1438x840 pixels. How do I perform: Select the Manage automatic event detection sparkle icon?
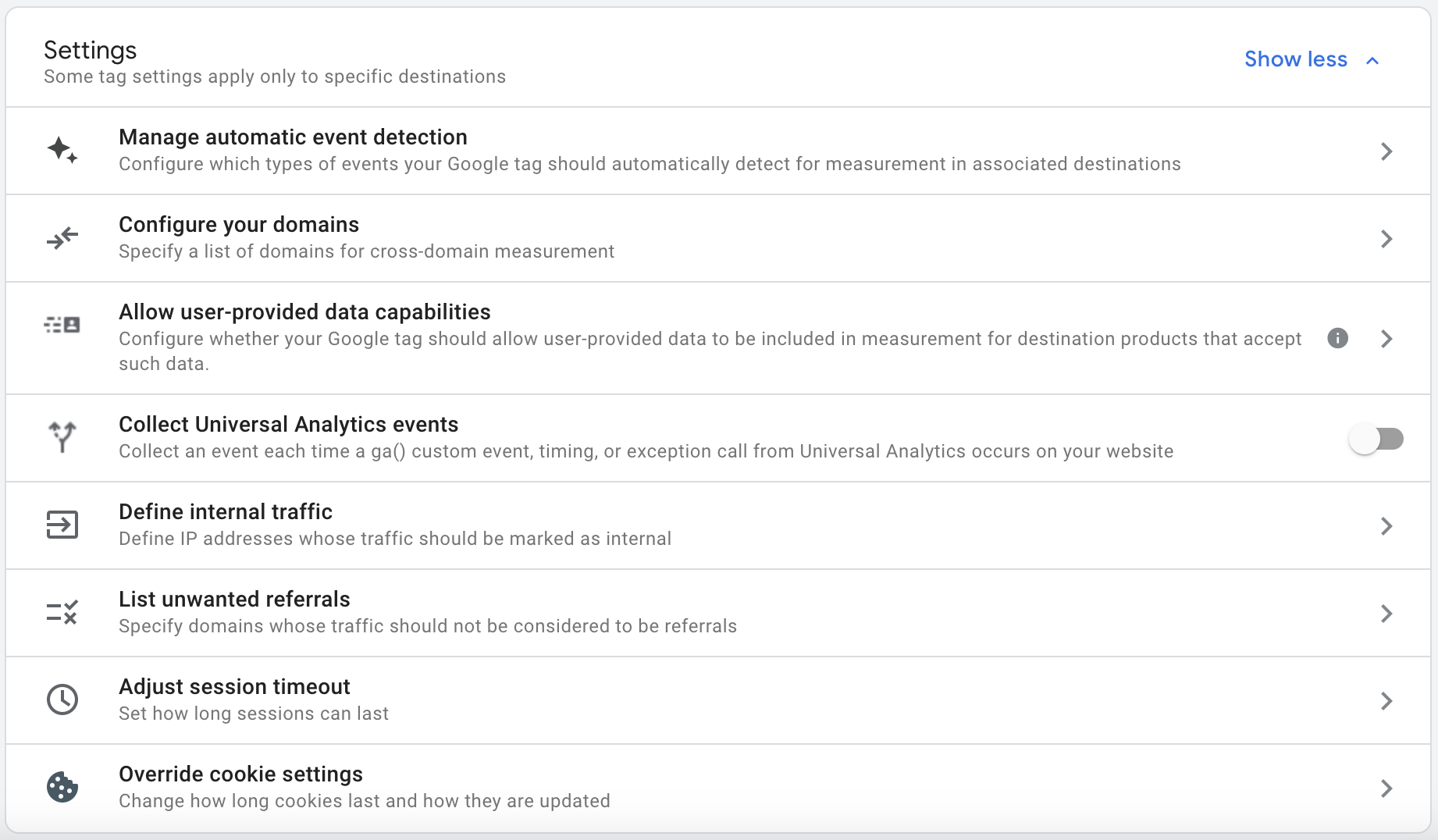pyautogui.click(x=62, y=149)
